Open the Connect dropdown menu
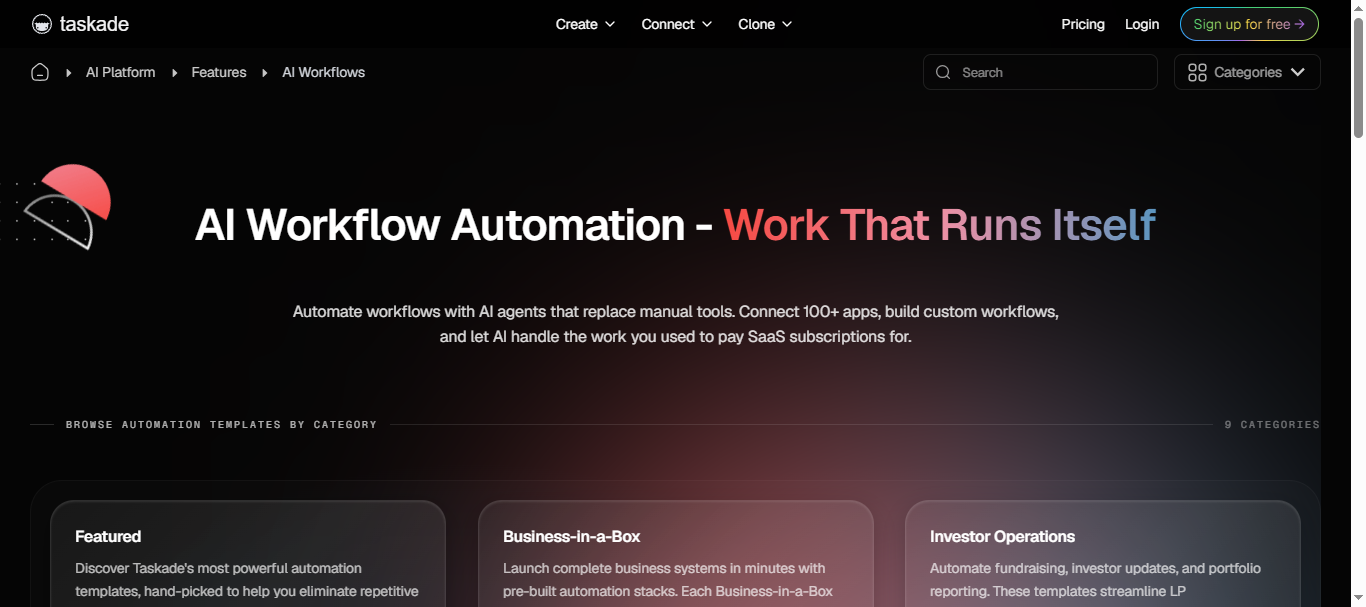1366x607 pixels. click(x=676, y=24)
